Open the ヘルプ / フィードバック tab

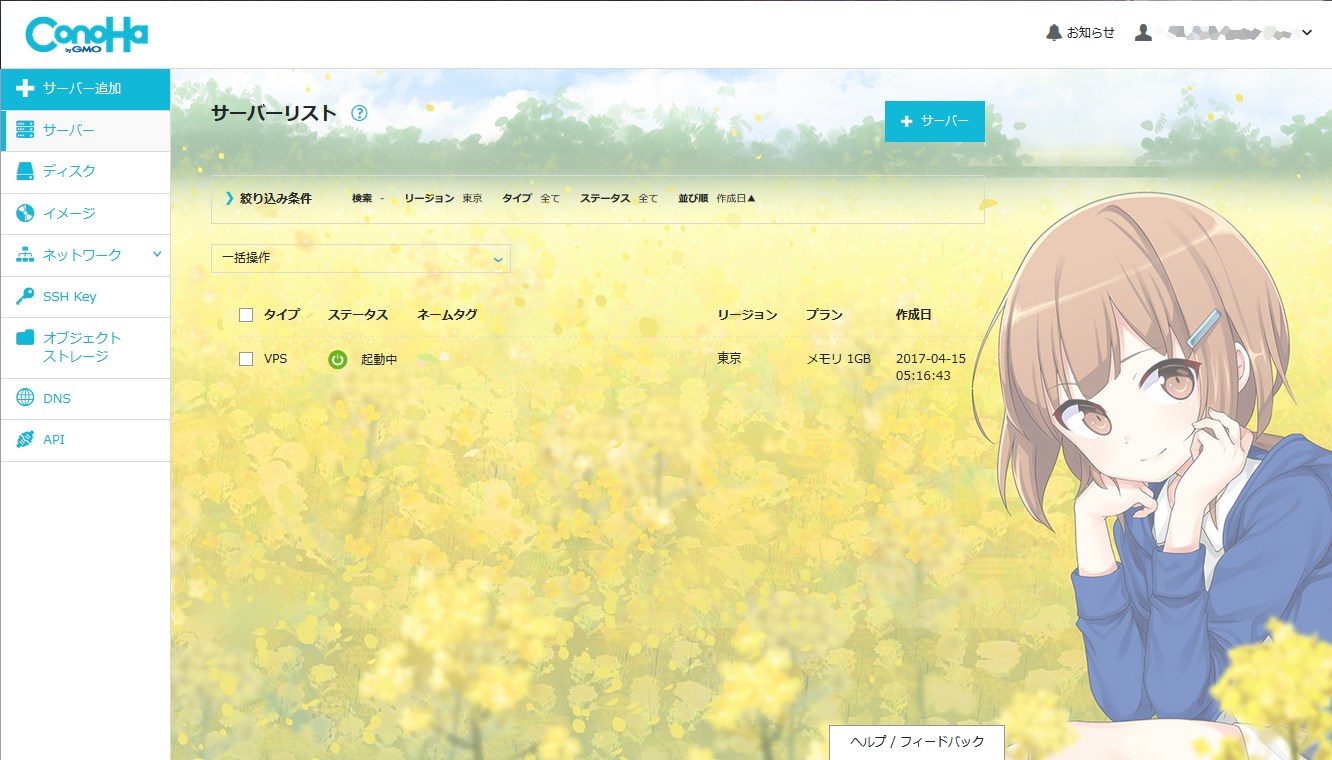[917, 742]
